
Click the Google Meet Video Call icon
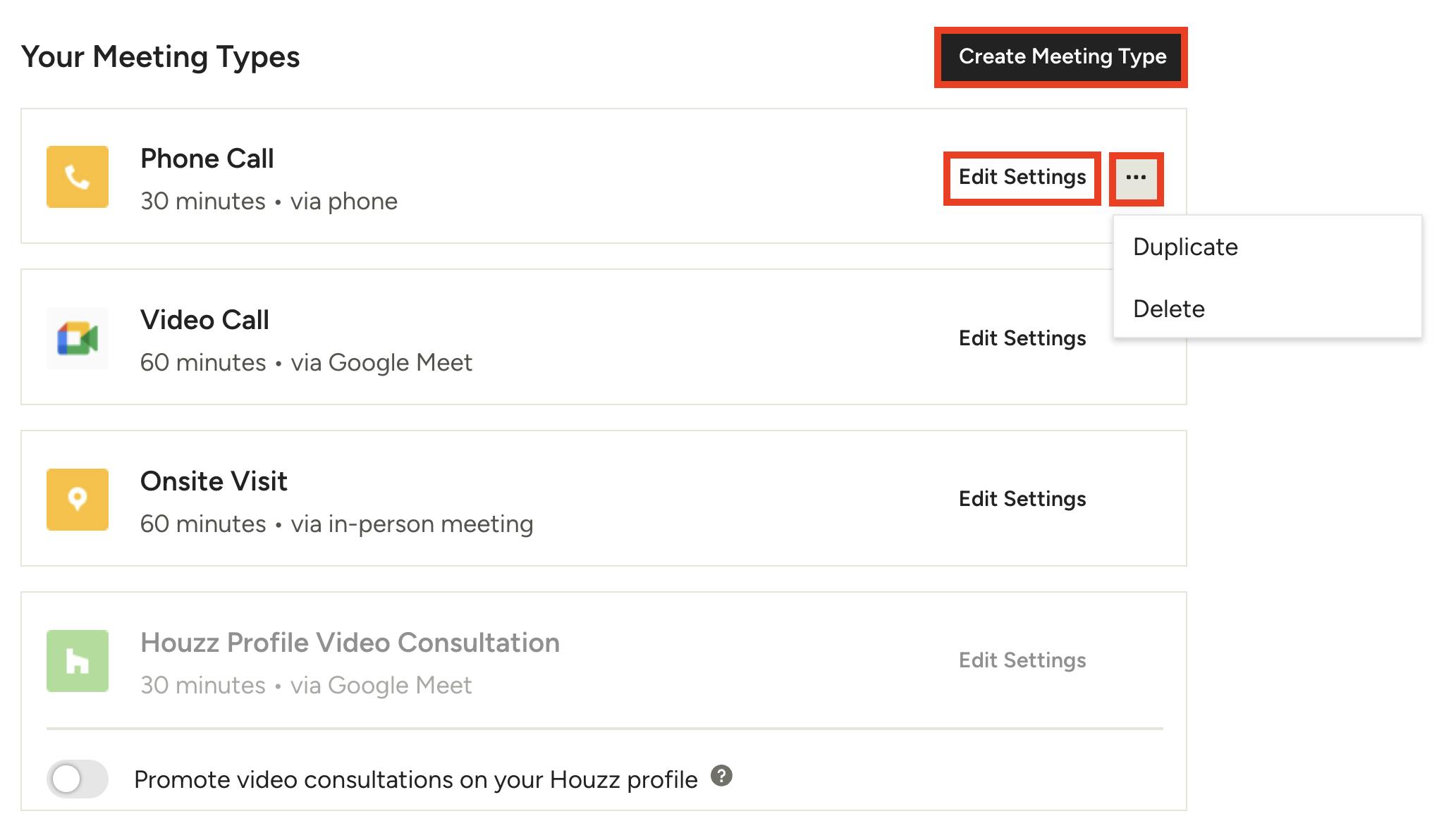pos(78,338)
